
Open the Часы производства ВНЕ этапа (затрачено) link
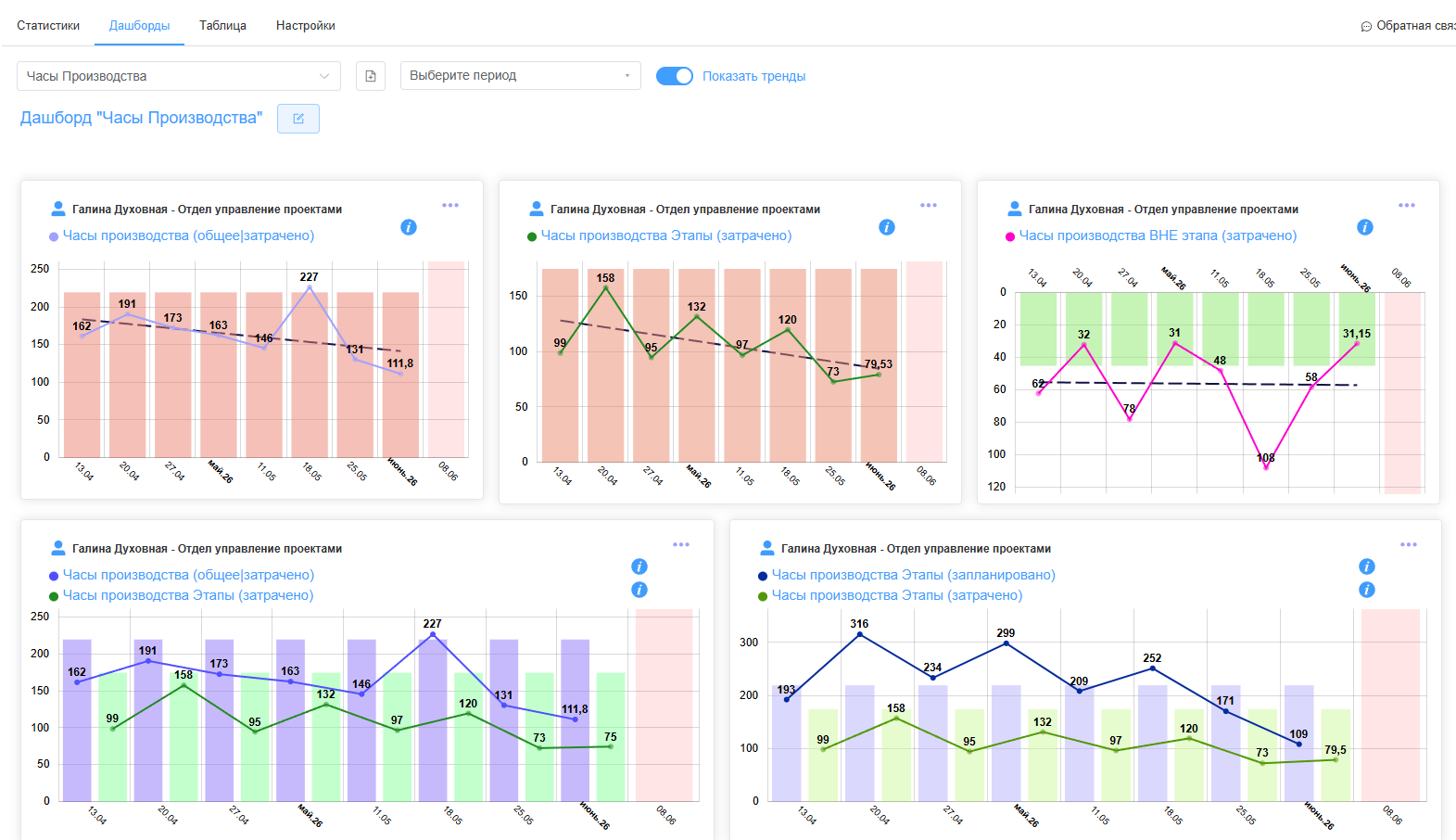(x=1158, y=235)
